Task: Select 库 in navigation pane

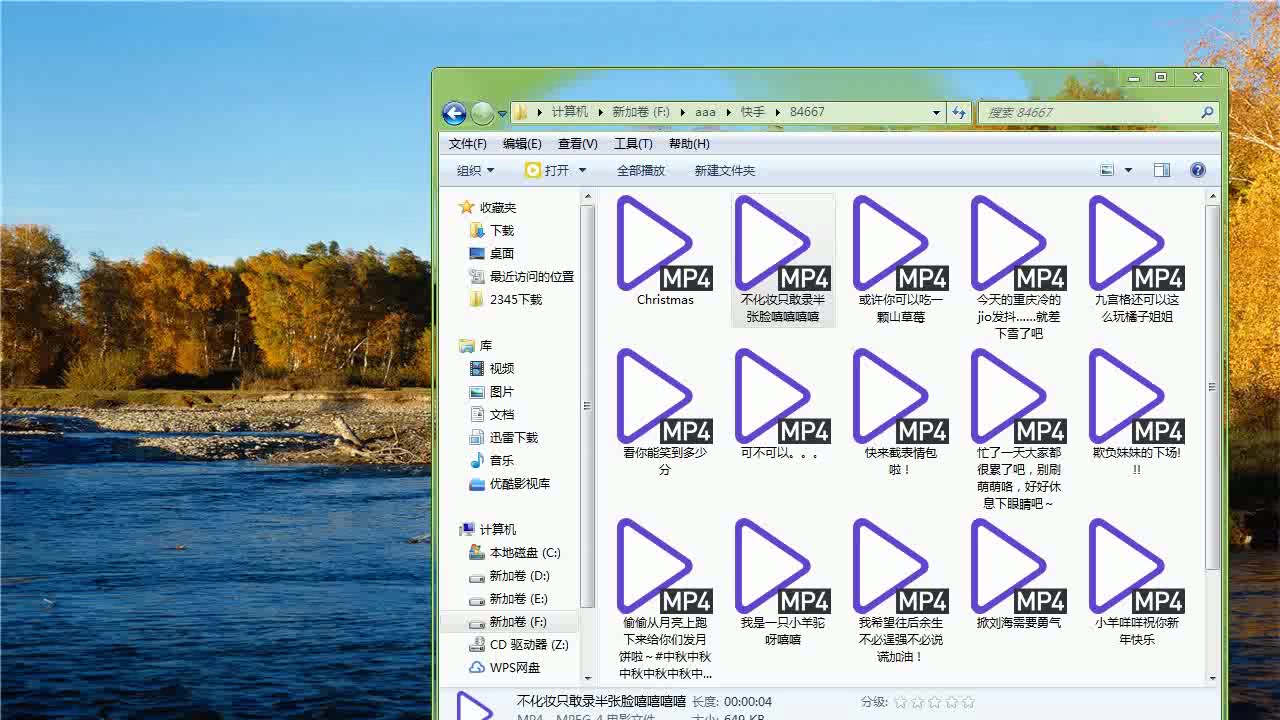Action: pos(476,345)
